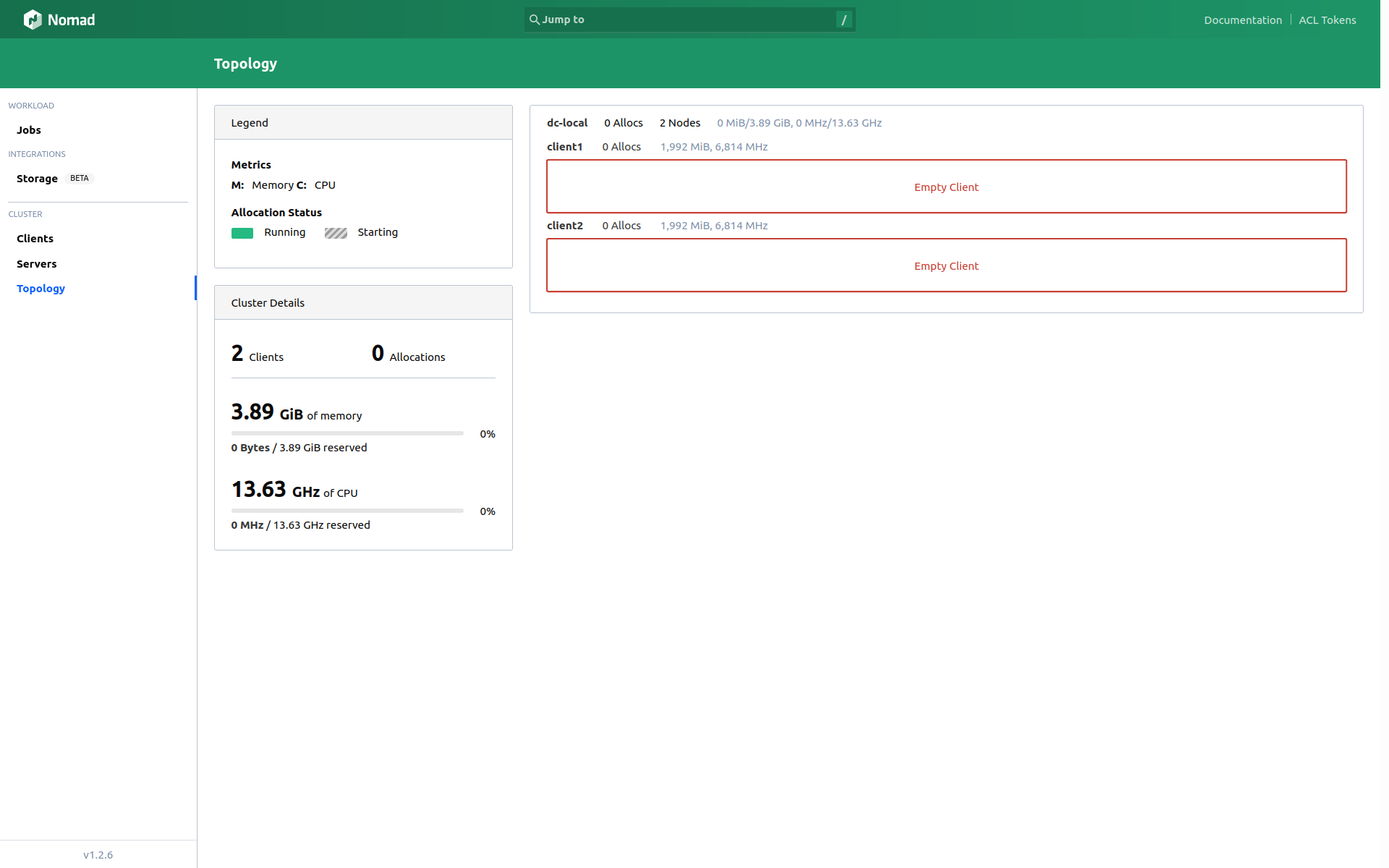Click the search magnifier icon
This screenshot has height=868, width=1389.
(x=534, y=20)
